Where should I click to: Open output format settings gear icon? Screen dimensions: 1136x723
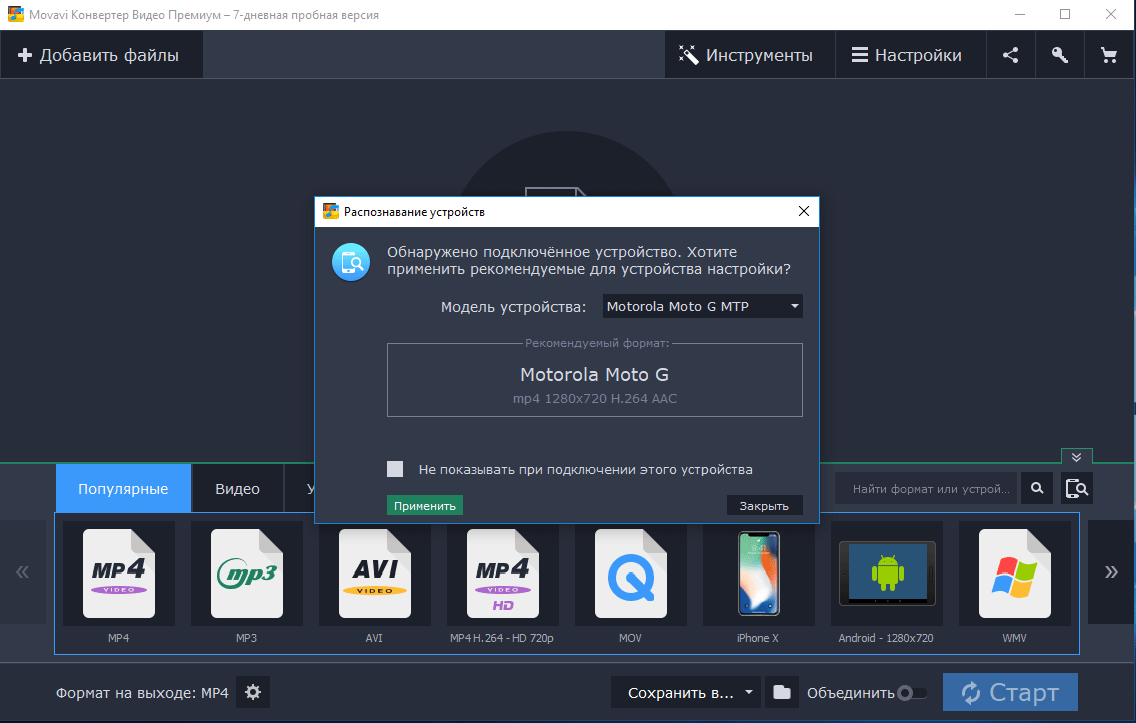[253, 693]
